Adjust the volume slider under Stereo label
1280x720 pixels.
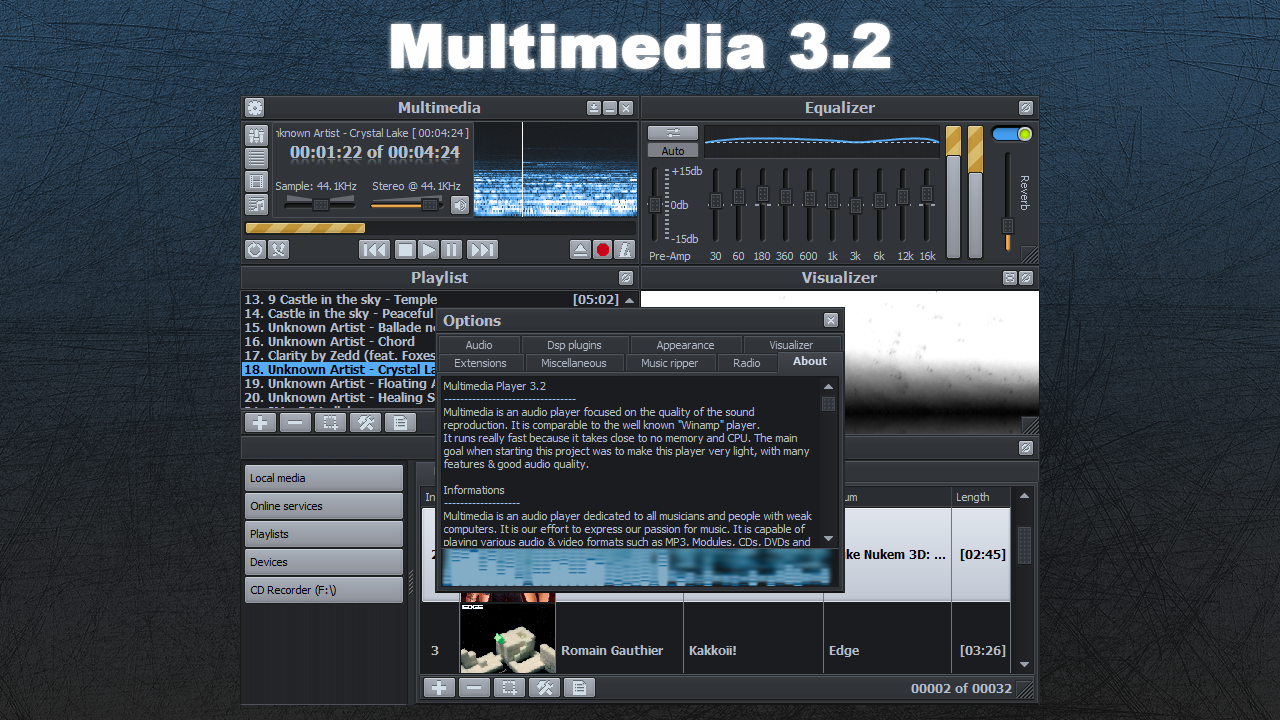(x=407, y=204)
